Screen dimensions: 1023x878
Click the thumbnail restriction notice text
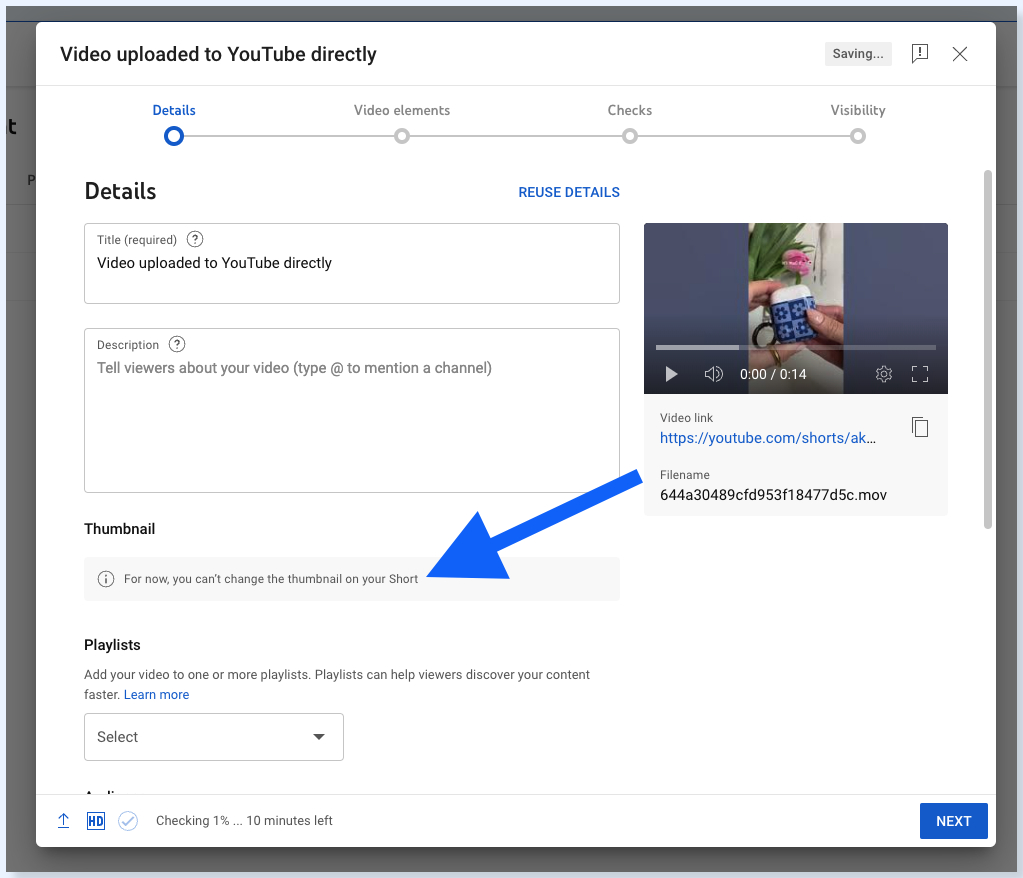click(271, 579)
